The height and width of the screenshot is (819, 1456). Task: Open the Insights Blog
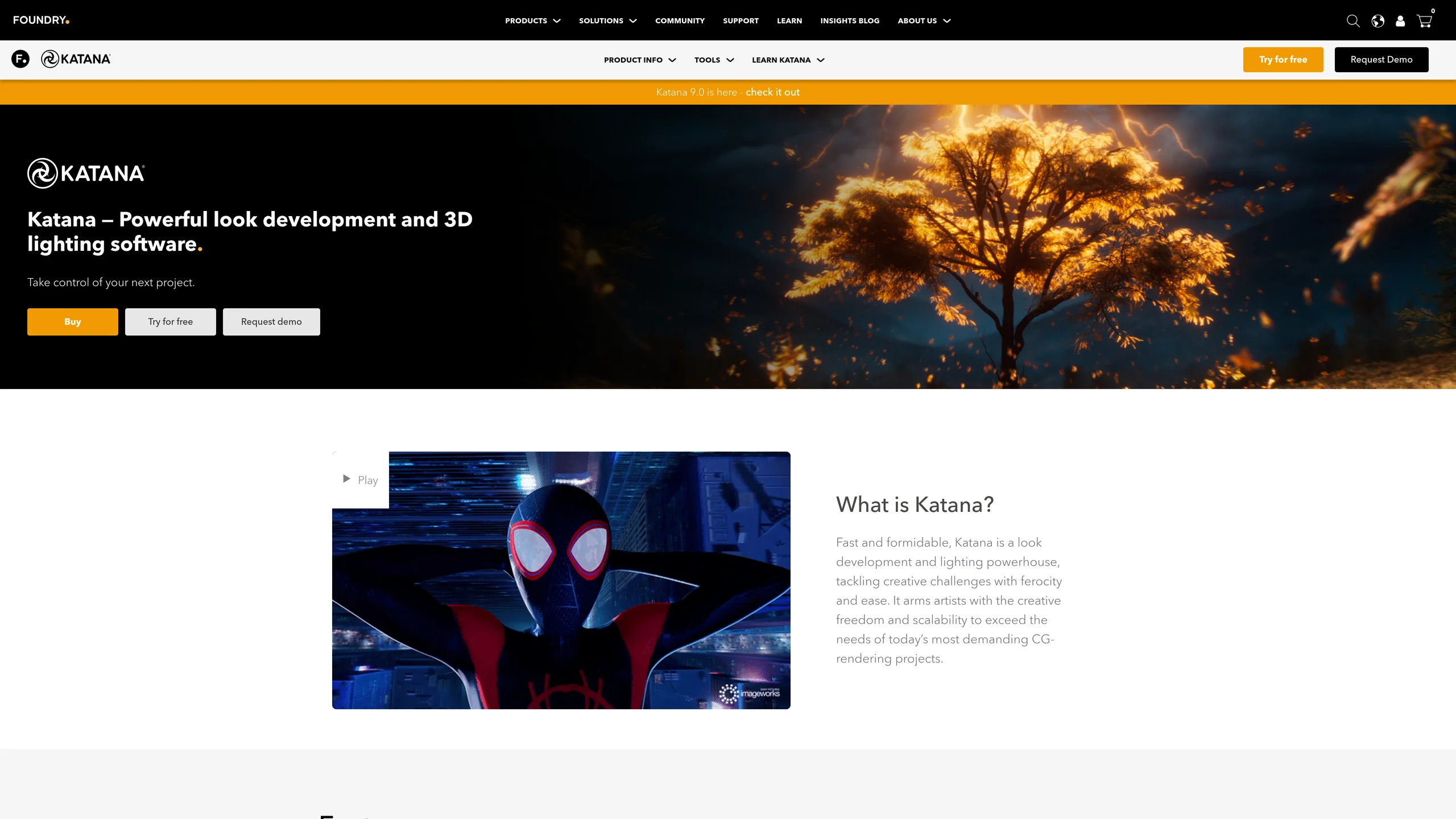[x=850, y=20]
